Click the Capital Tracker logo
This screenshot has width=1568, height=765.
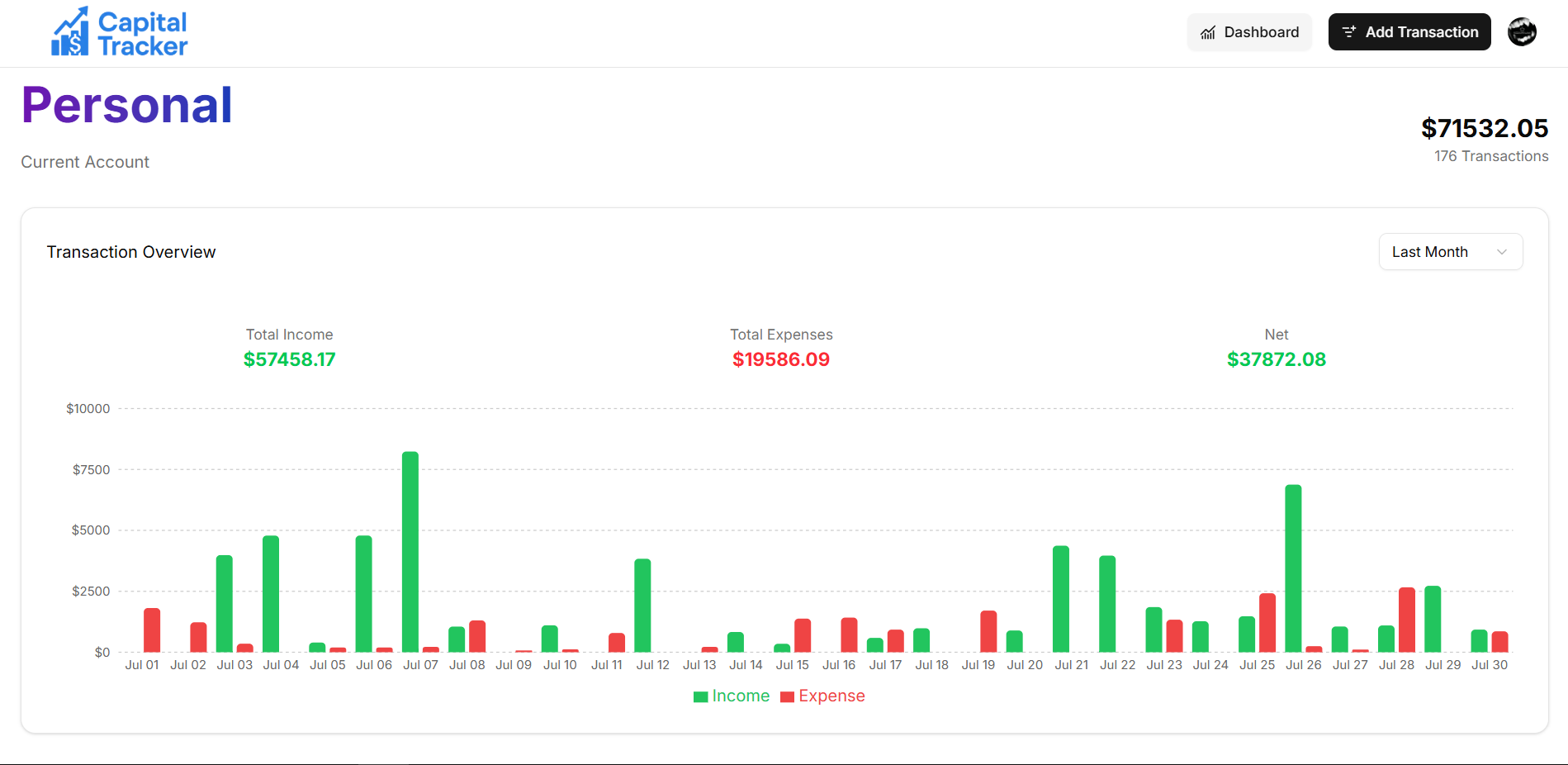[x=120, y=33]
